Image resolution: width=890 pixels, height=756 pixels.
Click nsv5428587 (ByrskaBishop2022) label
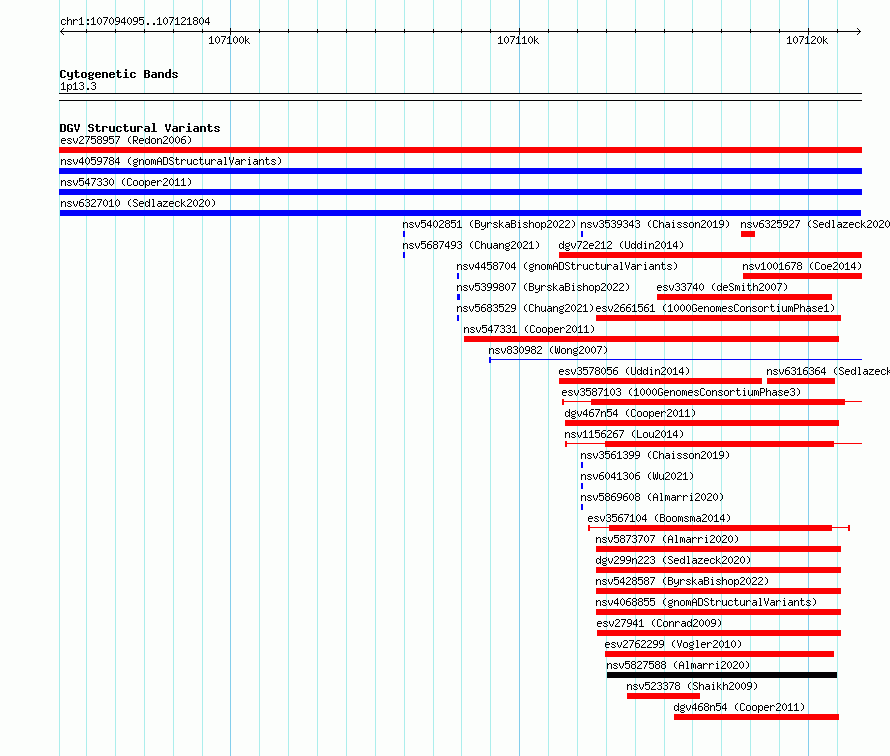[x=682, y=581]
